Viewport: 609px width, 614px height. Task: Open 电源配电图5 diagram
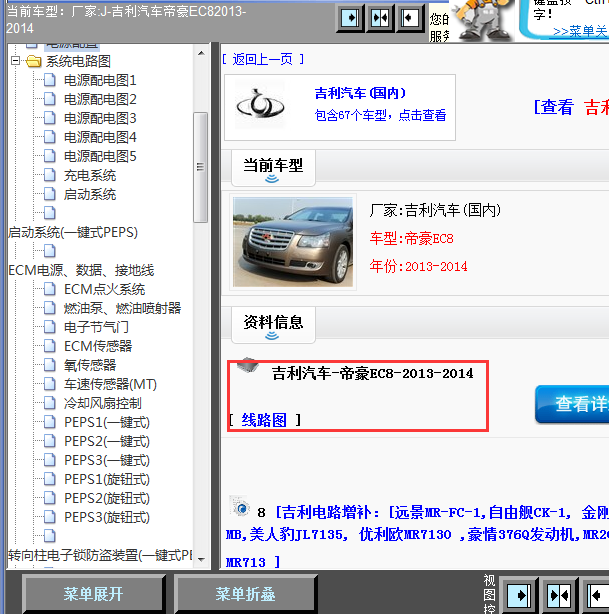coord(100,156)
